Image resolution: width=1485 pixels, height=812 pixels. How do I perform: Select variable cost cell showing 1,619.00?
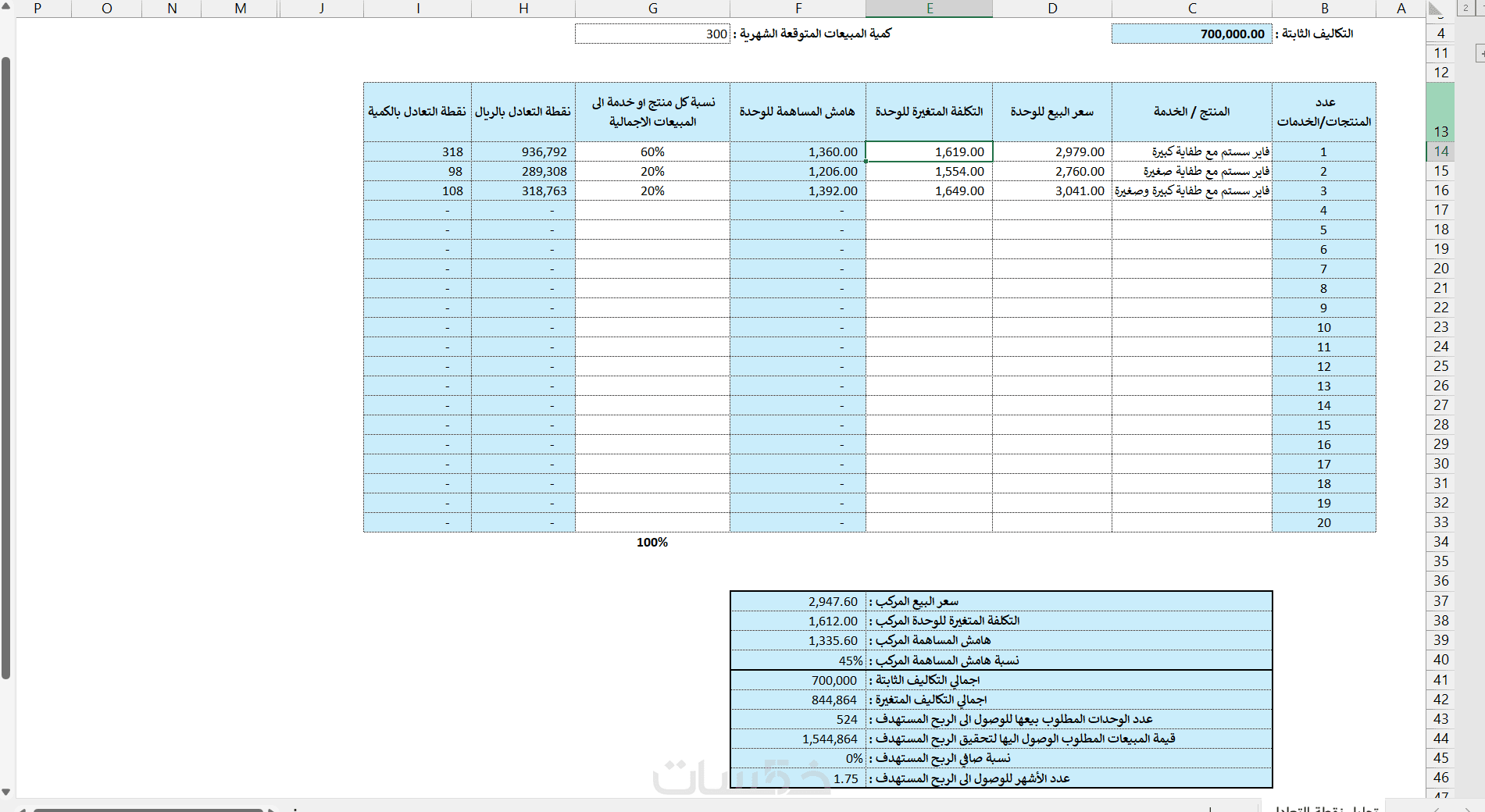point(930,151)
